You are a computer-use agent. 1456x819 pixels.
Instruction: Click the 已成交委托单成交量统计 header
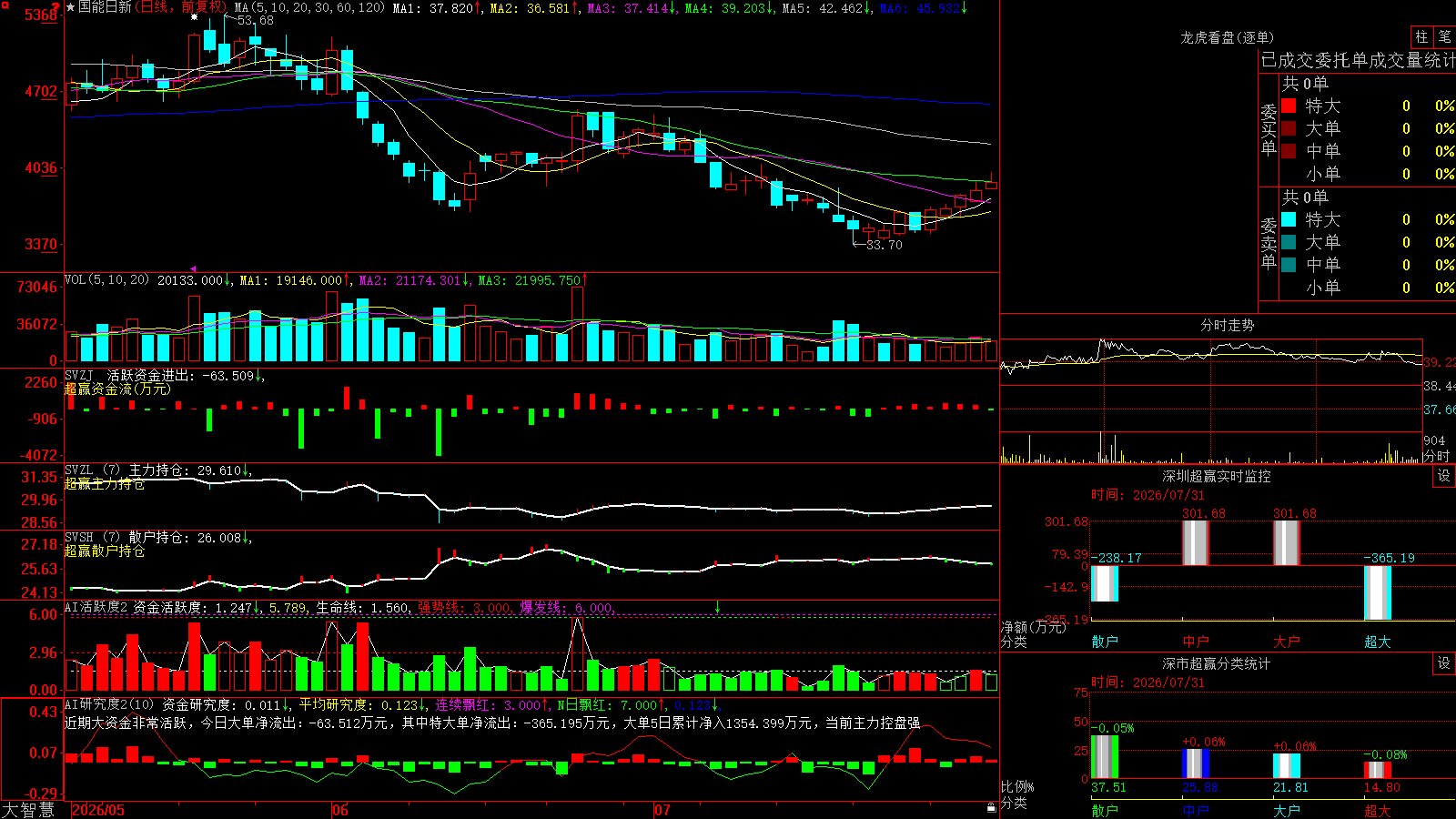point(1359,60)
